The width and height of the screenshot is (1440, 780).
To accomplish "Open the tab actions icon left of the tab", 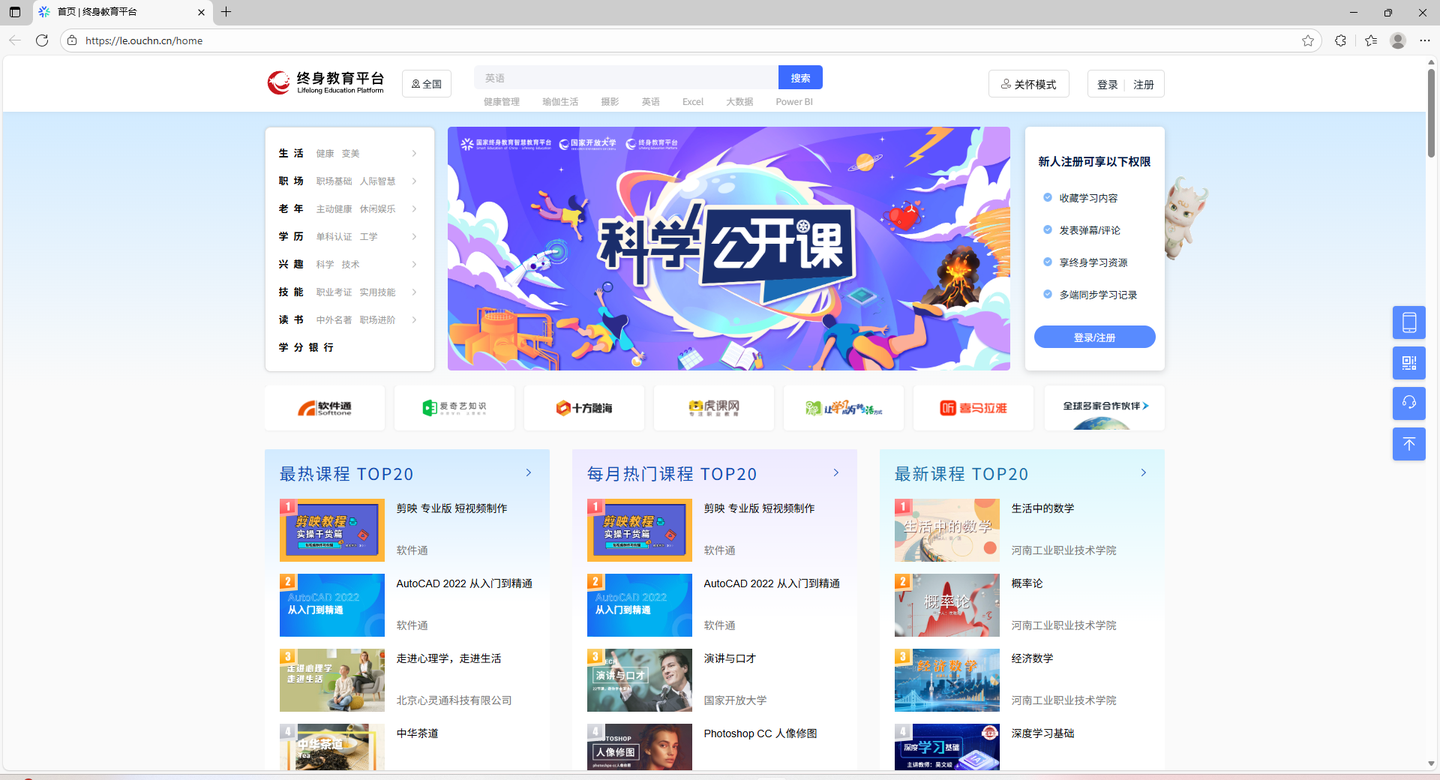I will 15,12.
